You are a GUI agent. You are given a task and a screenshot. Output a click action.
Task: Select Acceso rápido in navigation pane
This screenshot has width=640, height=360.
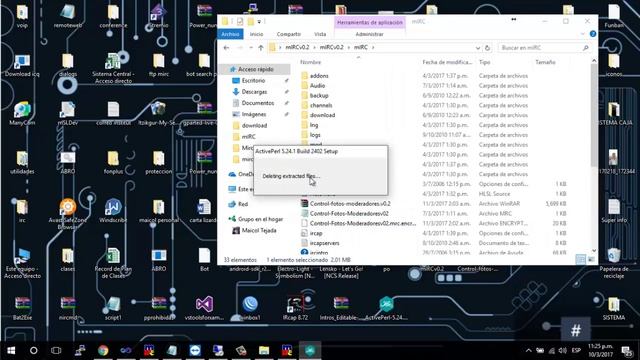click(x=255, y=69)
